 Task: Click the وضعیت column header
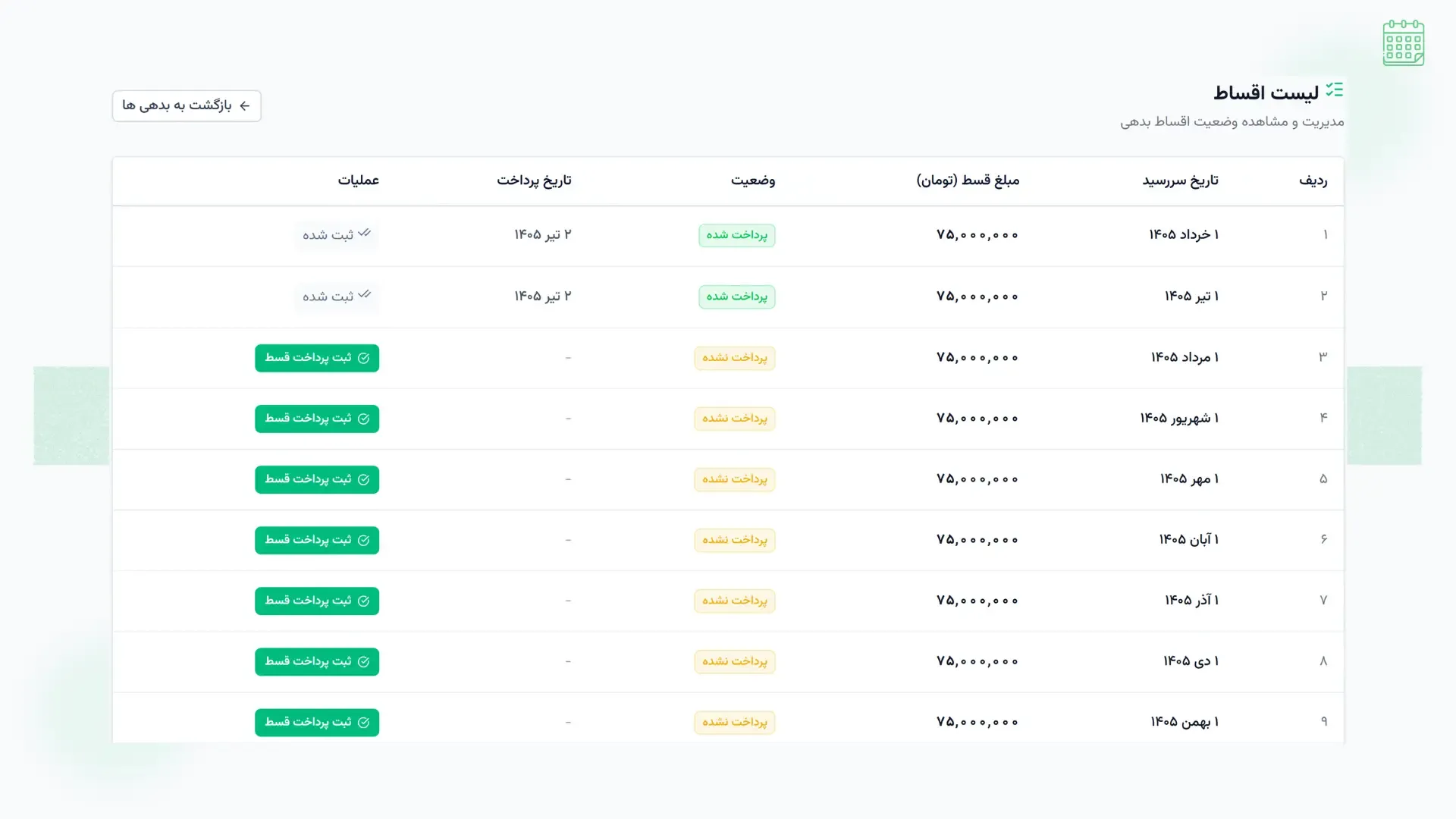[752, 180]
